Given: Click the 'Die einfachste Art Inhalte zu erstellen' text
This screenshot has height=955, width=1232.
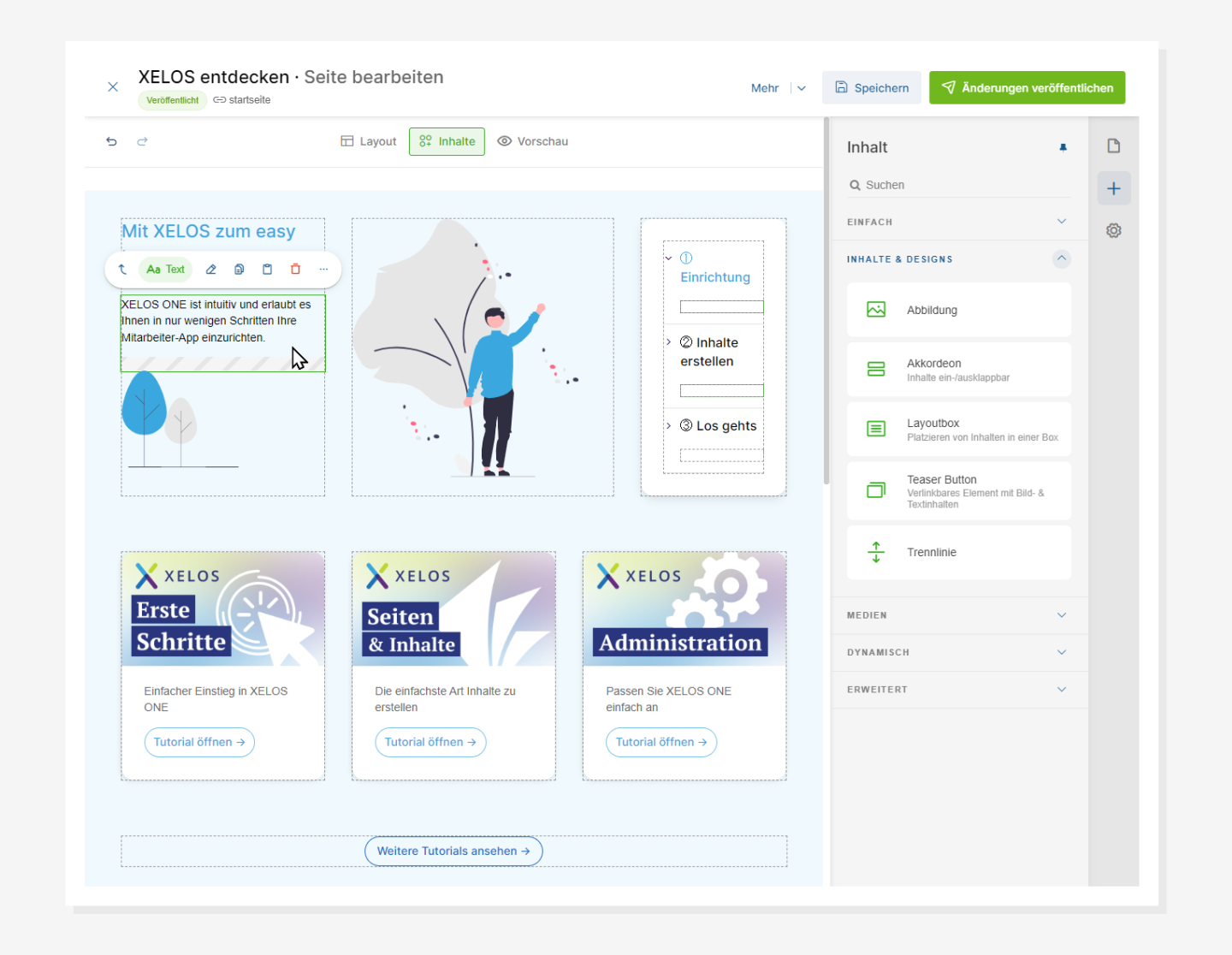Looking at the screenshot, I should (x=445, y=699).
